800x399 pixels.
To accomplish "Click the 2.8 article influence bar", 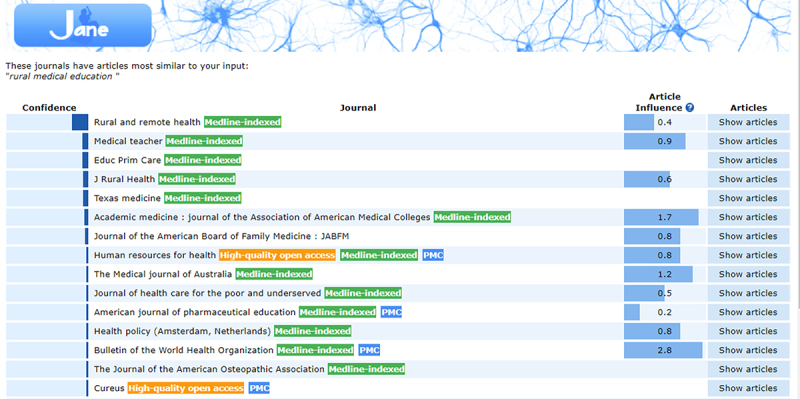I will click(663, 350).
